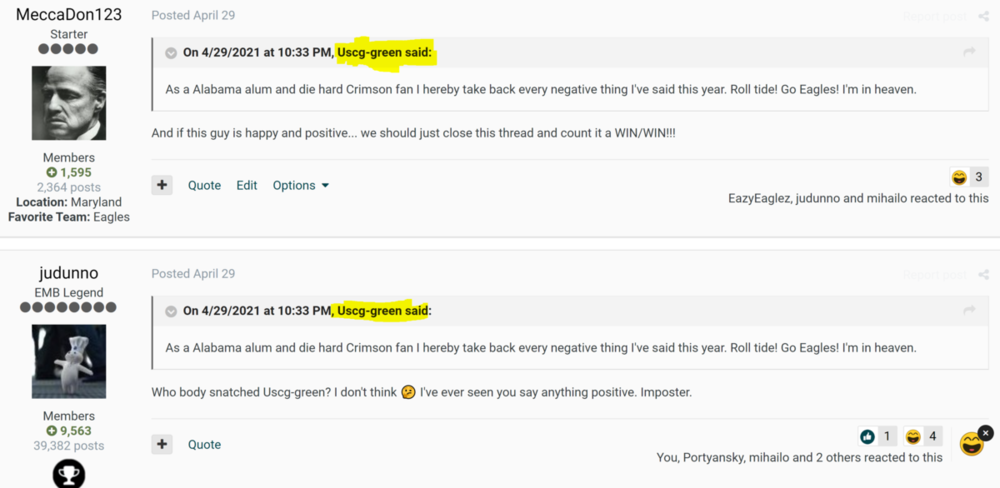Toggle multiquote plus on MeccaDon123's post
The image size is (1000, 488).
pyautogui.click(x=163, y=185)
